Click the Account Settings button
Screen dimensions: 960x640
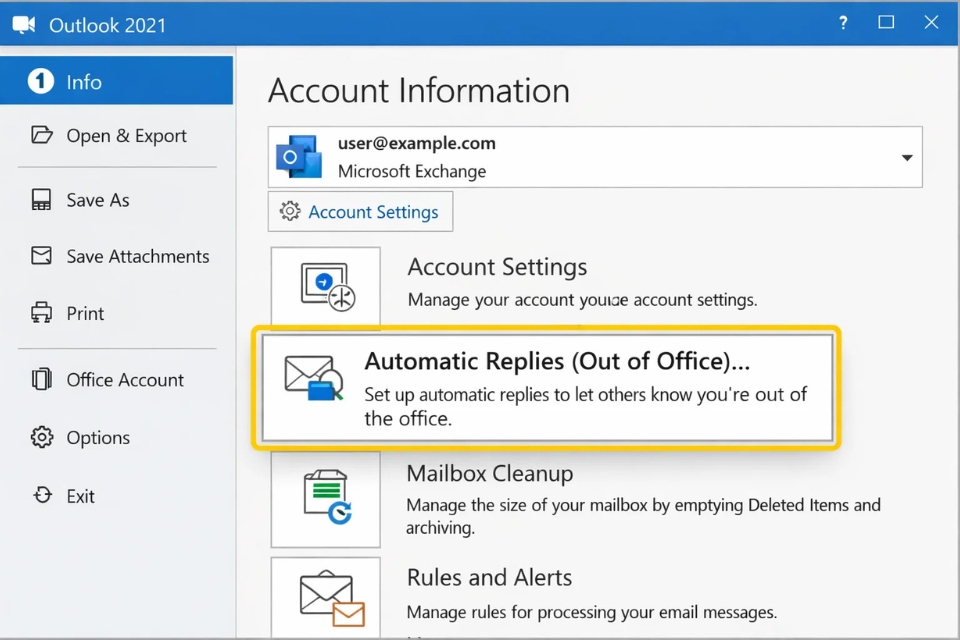[x=360, y=211]
